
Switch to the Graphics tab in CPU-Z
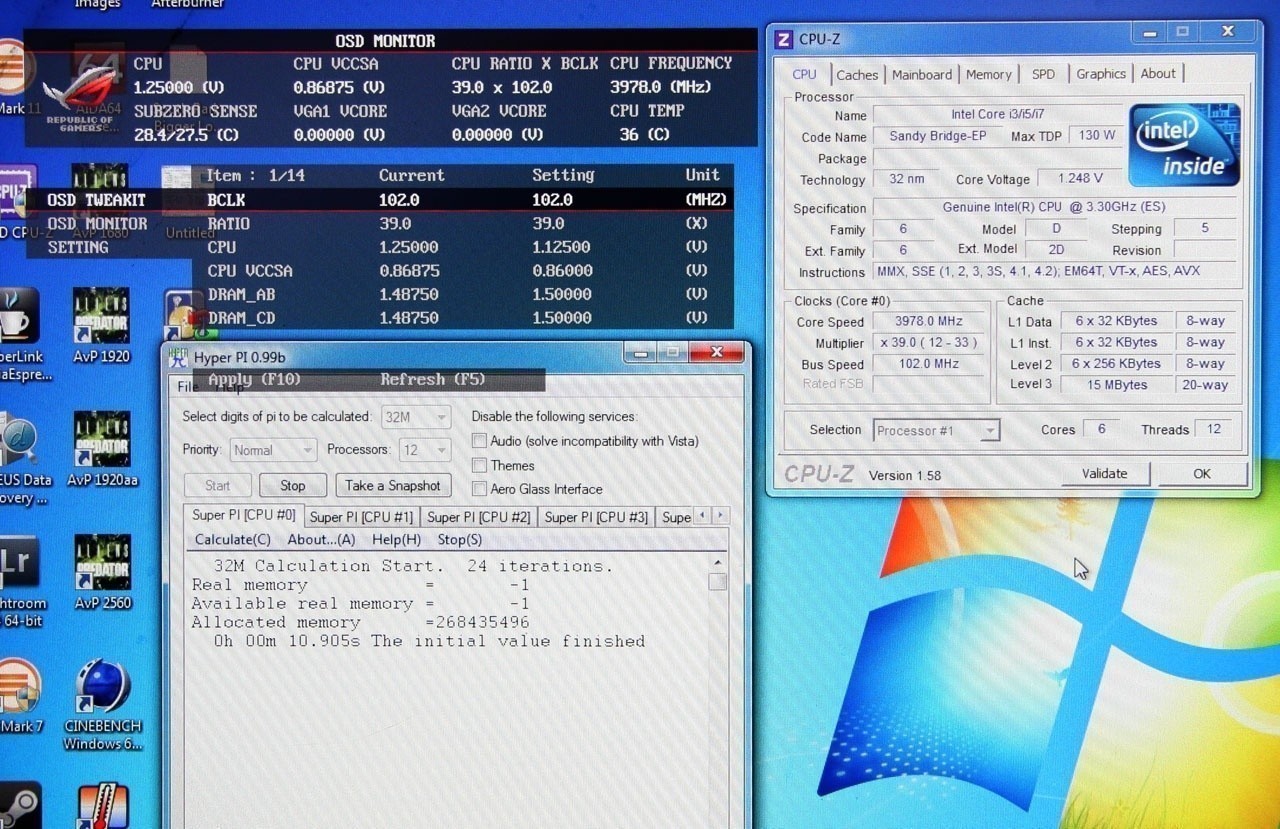point(1101,74)
